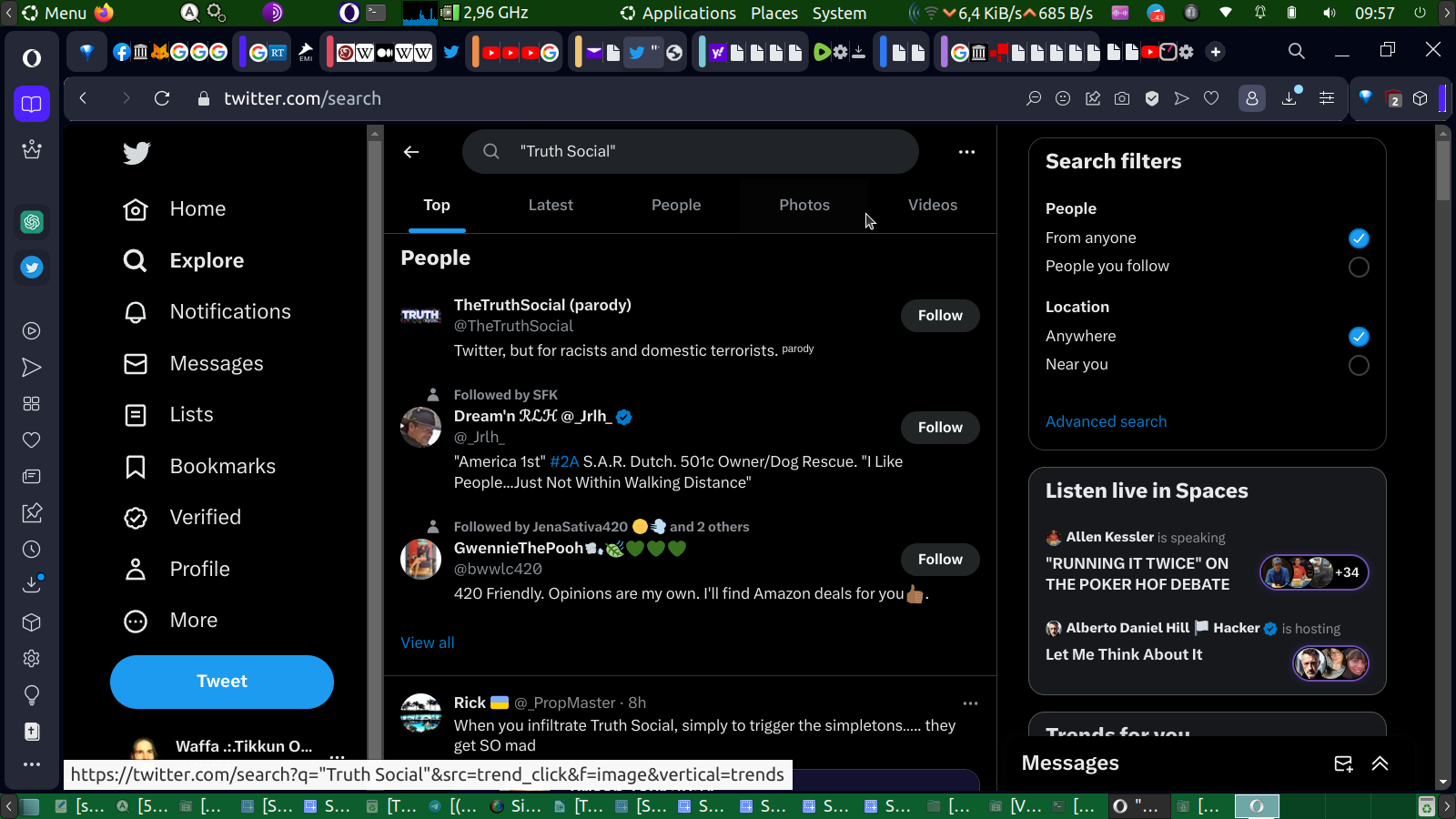Viewport: 1456px width, 819px height.
Task: Open the System menu in top panel
Action: [x=839, y=13]
